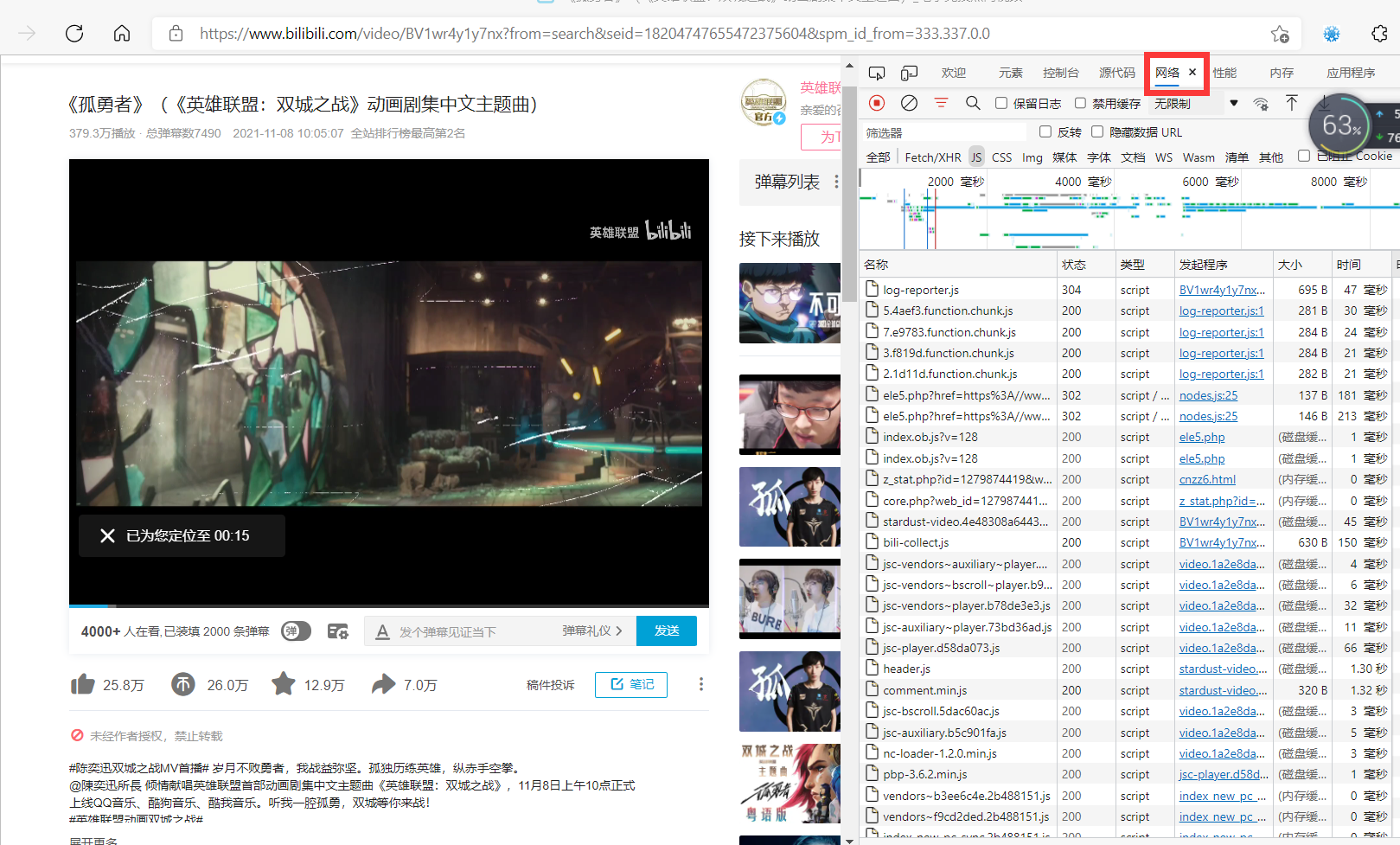Open file icon of log-reporter.js row
The height and width of the screenshot is (845, 1400).
(x=873, y=290)
